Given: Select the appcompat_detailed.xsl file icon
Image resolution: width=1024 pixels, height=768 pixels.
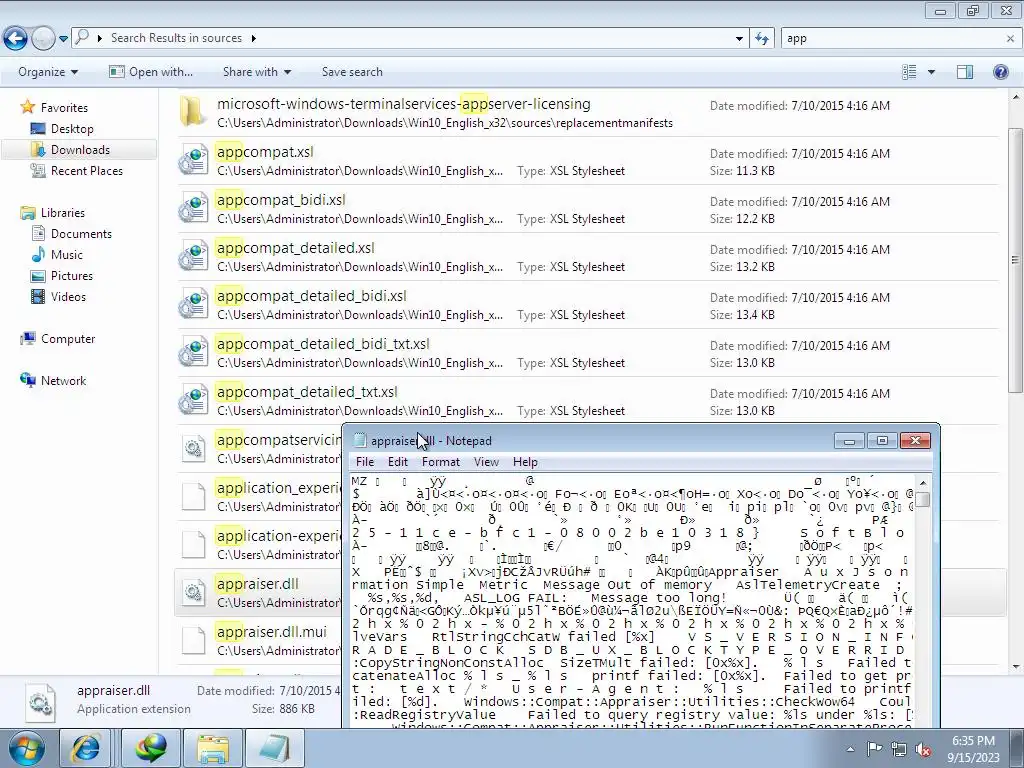Looking at the screenshot, I should (x=193, y=257).
